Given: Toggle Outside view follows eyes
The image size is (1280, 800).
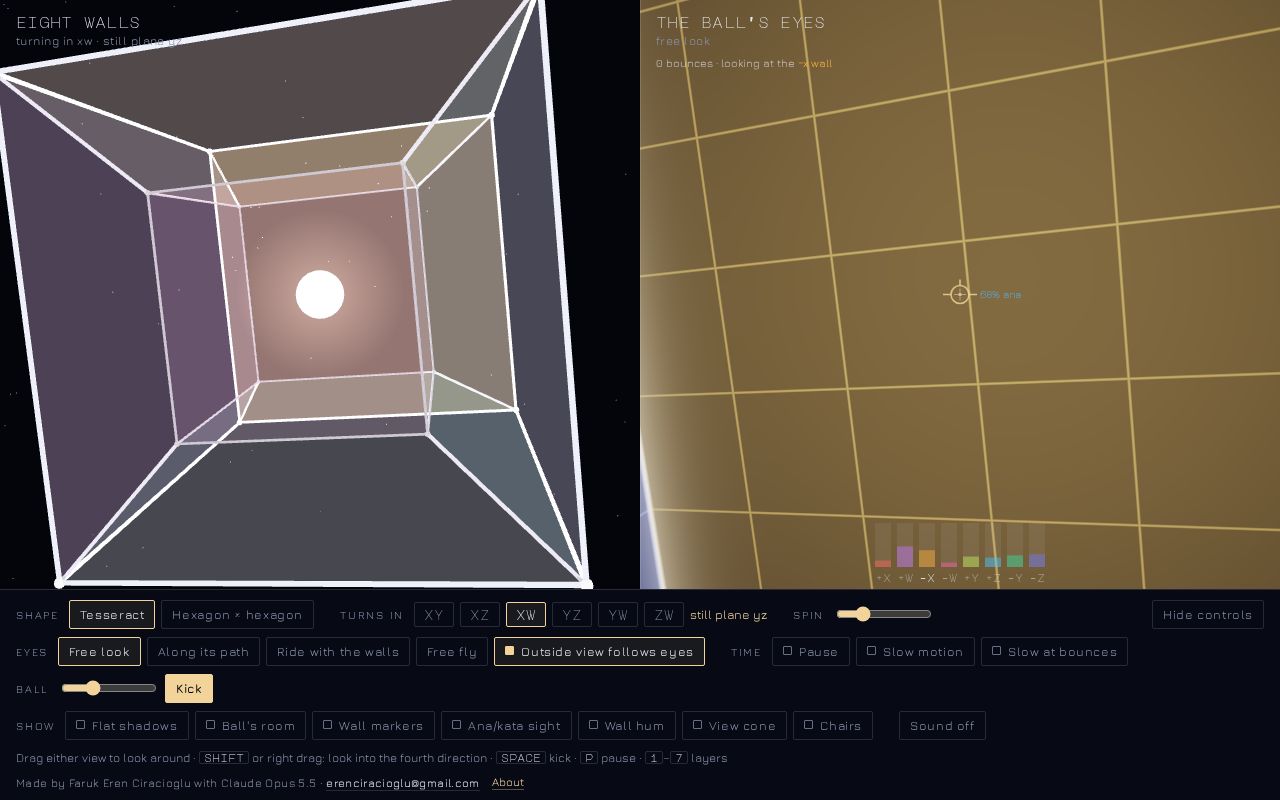Looking at the screenshot, I should (x=599, y=651).
